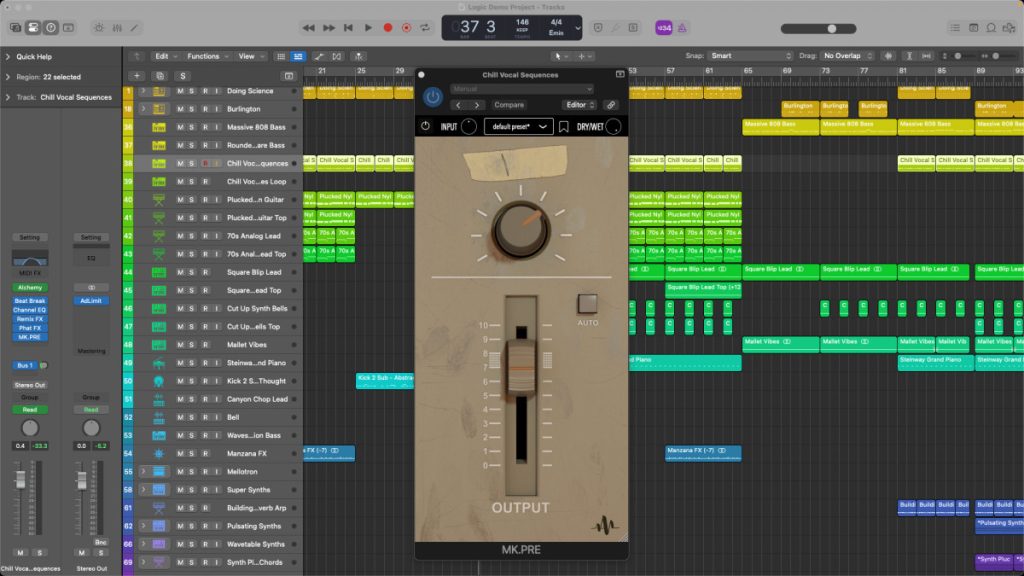
Task: Click the Fast Forward transport button
Action: pyautogui.click(x=328, y=28)
